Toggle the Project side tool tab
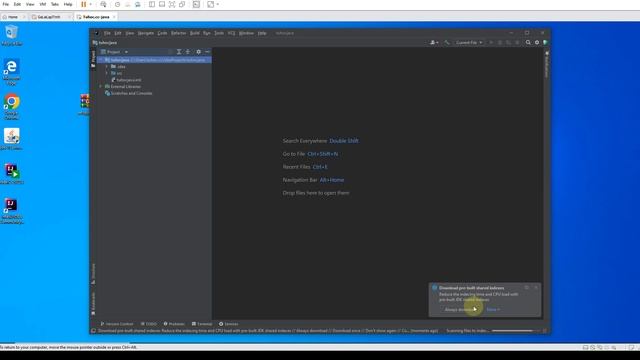The image size is (640, 360). 93,59
